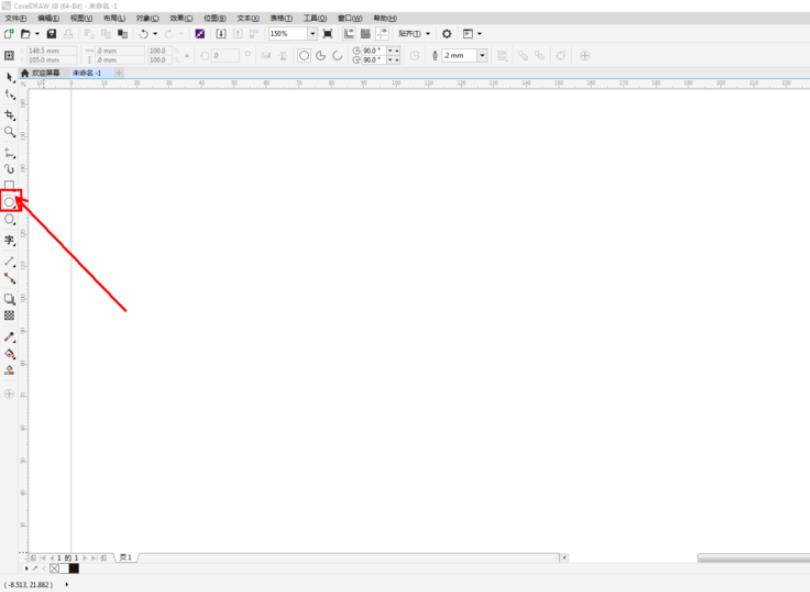Pick the white swatch in document palette
Image resolution: width=810 pixels, height=592 pixels.
(x=64, y=568)
